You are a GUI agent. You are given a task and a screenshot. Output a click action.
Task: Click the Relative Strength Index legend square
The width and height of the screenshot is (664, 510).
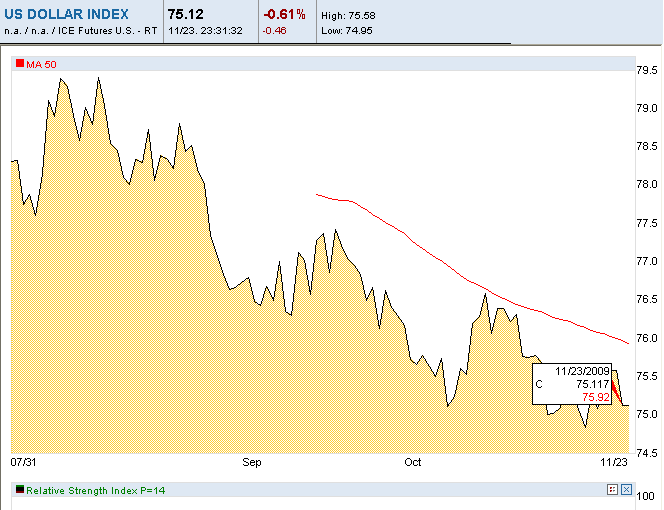[x=19, y=490]
